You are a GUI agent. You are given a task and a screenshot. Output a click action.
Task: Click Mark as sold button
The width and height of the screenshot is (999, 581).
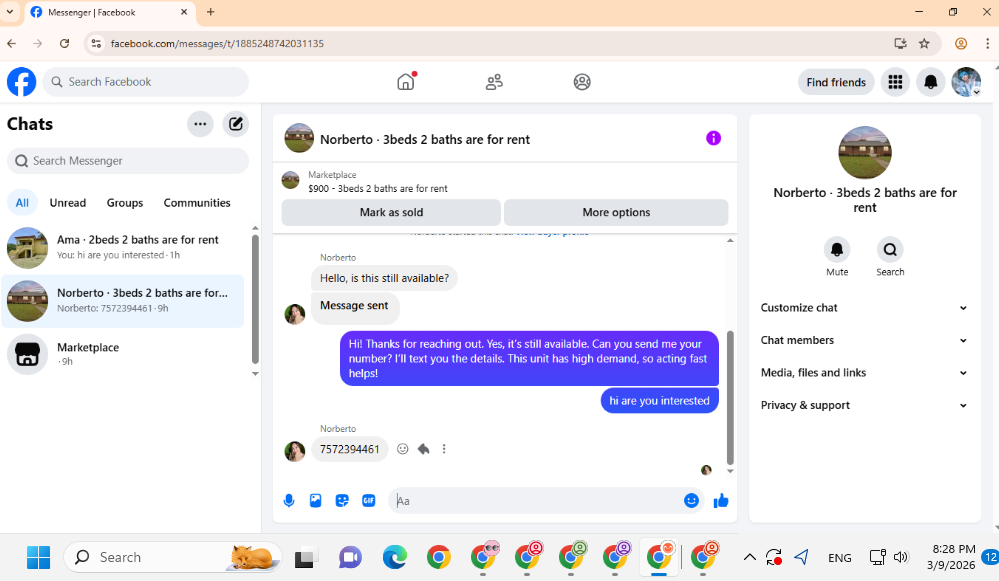391,212
